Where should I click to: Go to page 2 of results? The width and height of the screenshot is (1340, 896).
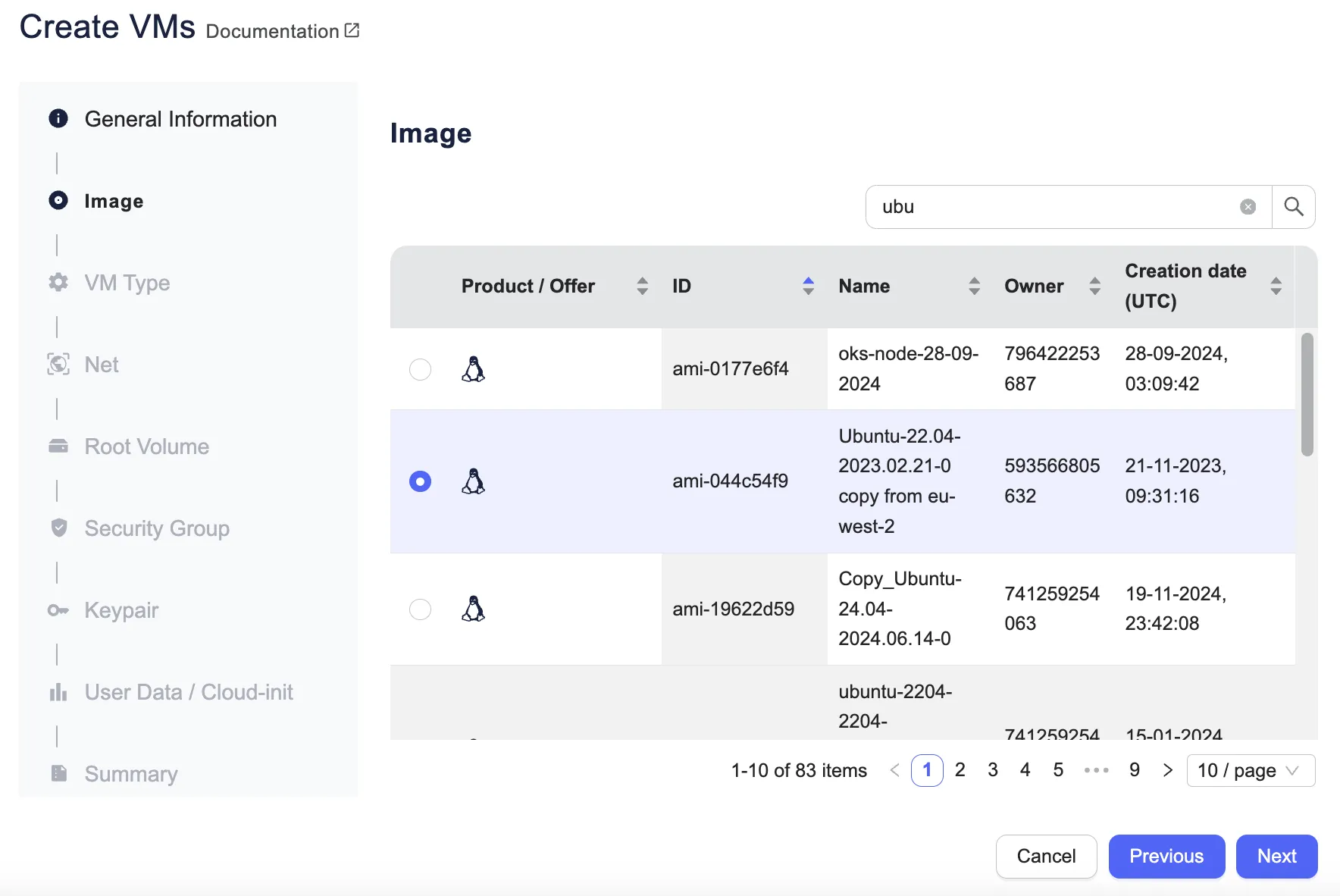click(960, 770)
